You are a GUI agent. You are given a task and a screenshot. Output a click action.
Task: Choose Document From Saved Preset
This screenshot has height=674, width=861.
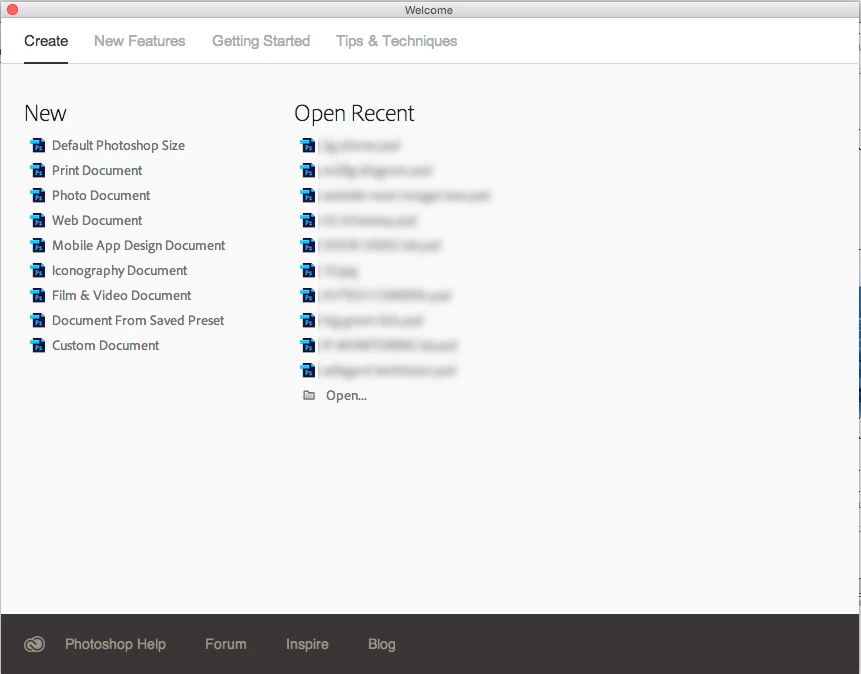[138, 320]
